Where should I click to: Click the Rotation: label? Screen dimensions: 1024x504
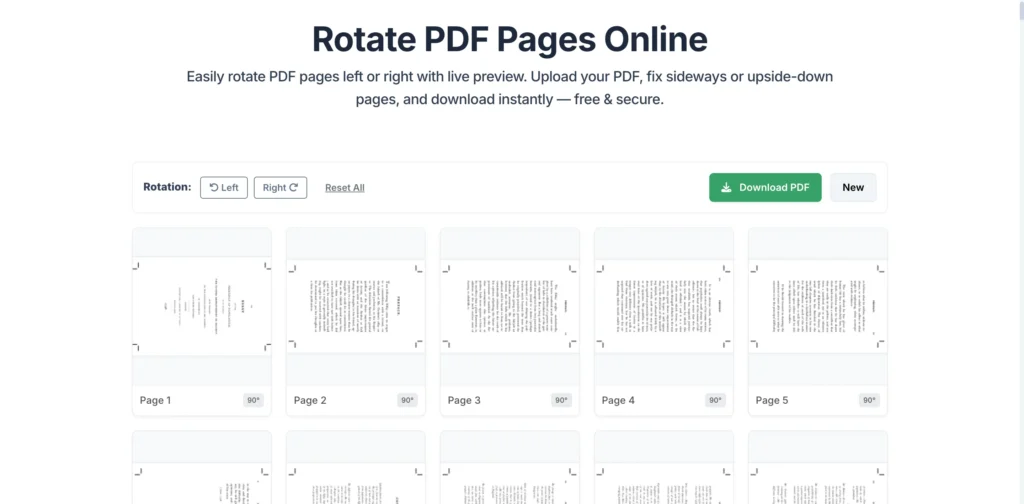pos(167,187)
